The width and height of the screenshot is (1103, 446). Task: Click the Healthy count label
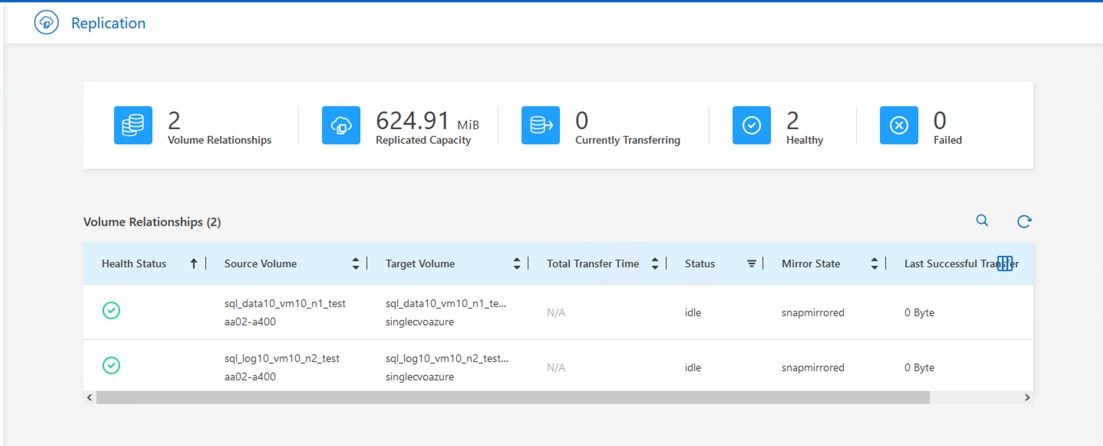point(805,140)
